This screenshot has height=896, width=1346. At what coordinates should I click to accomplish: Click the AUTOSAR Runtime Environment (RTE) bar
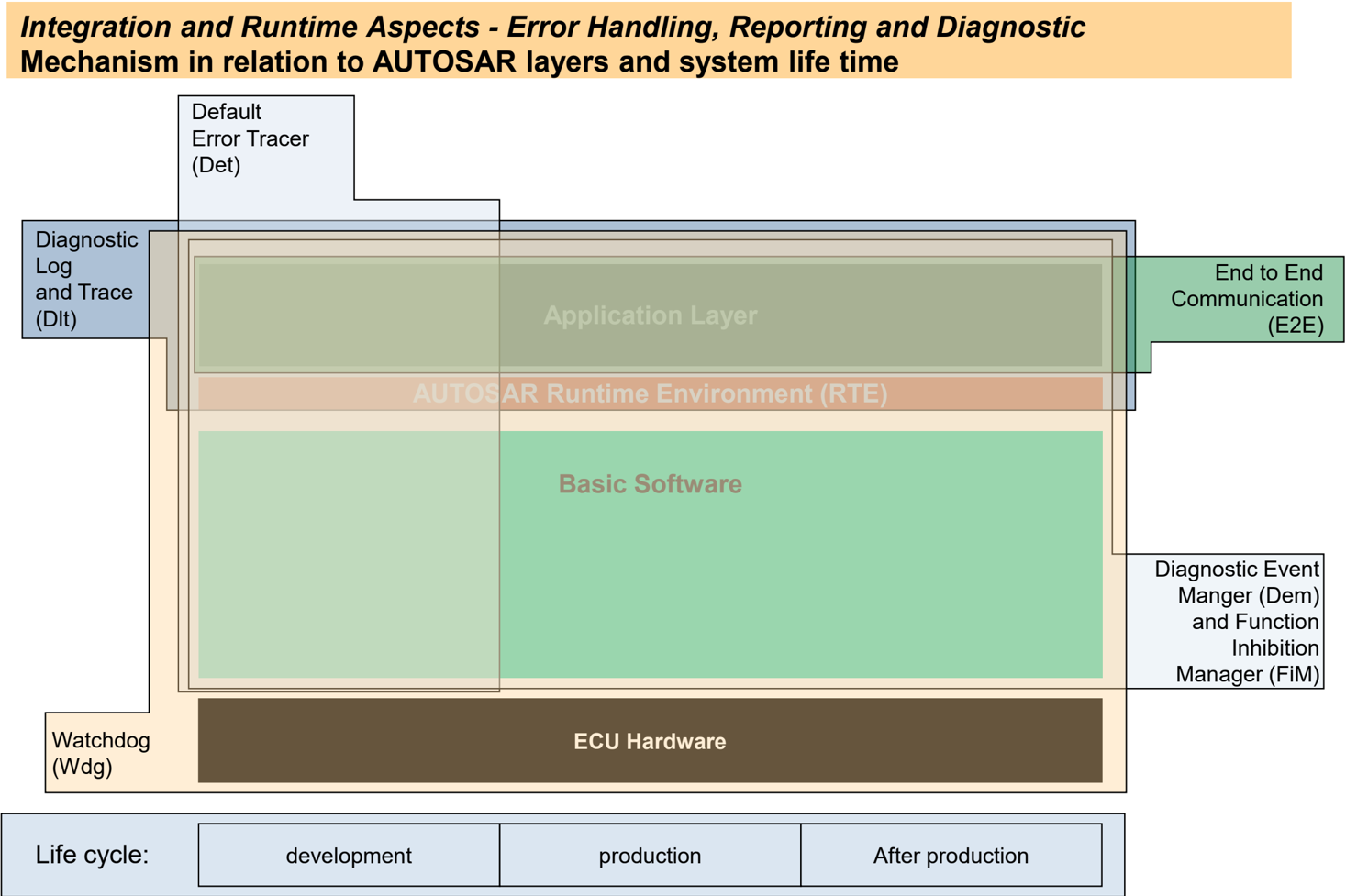pos(650,393)
